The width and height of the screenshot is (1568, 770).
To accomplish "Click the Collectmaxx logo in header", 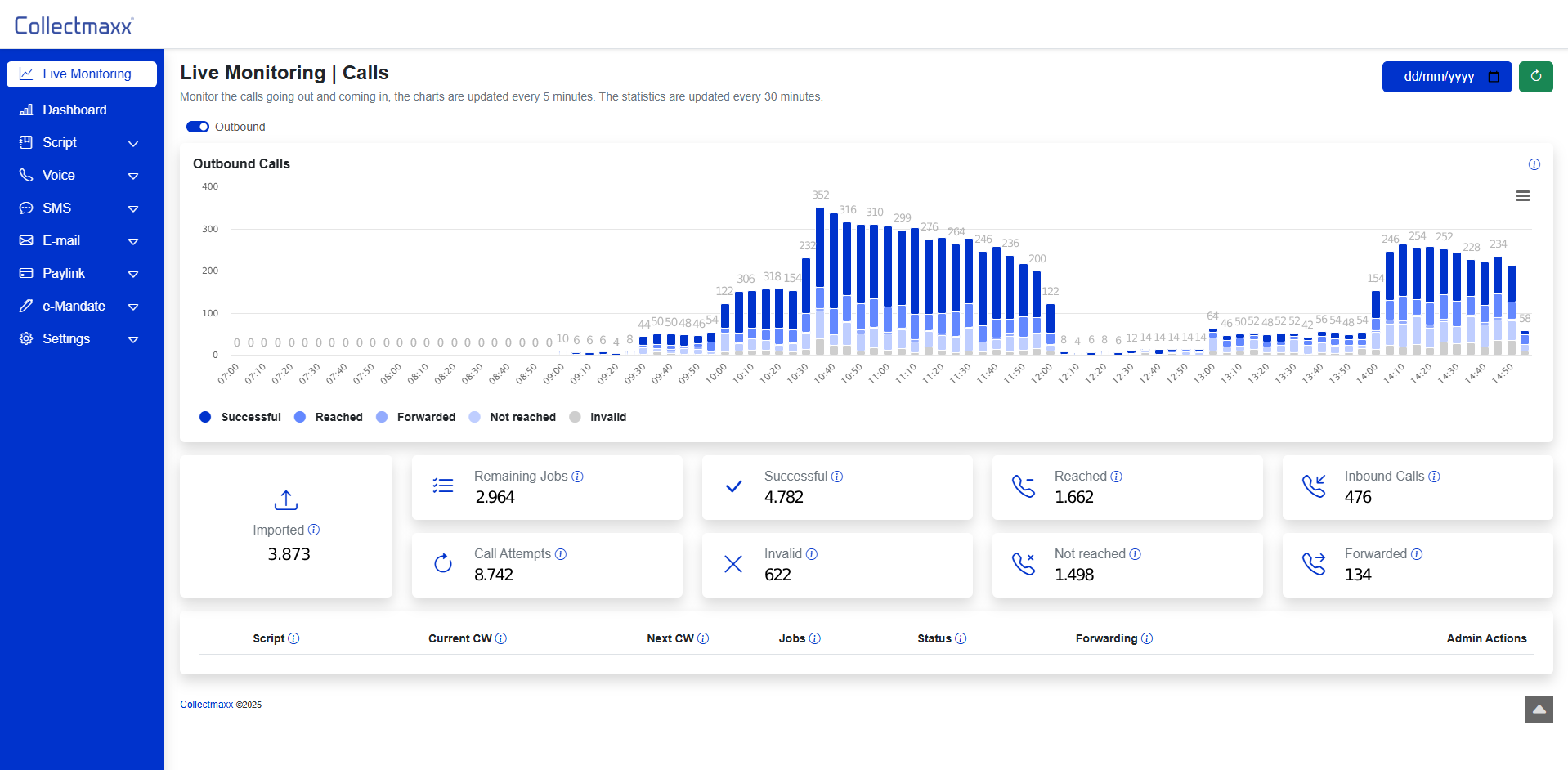I will coord(74,25).
